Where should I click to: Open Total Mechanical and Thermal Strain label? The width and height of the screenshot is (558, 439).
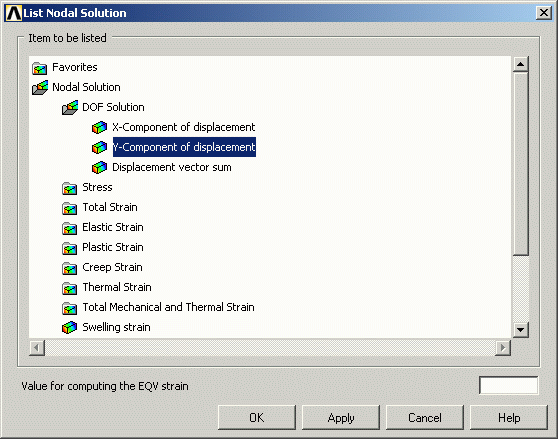[168, 307]
